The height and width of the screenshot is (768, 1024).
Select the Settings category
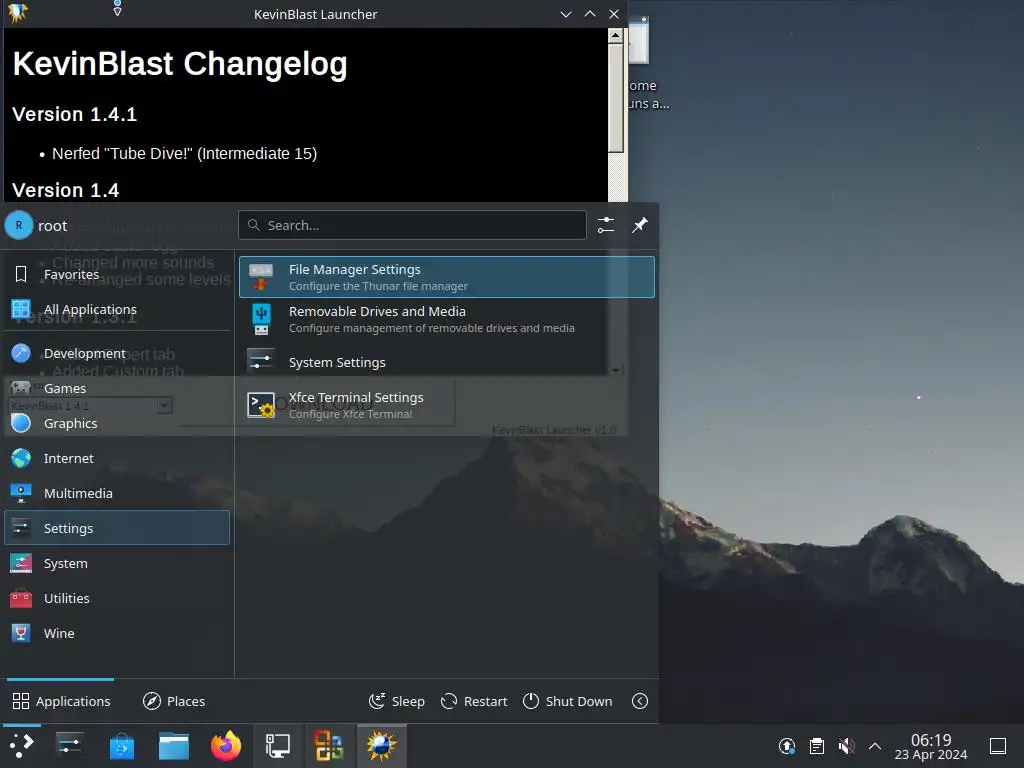pos(117,528)
